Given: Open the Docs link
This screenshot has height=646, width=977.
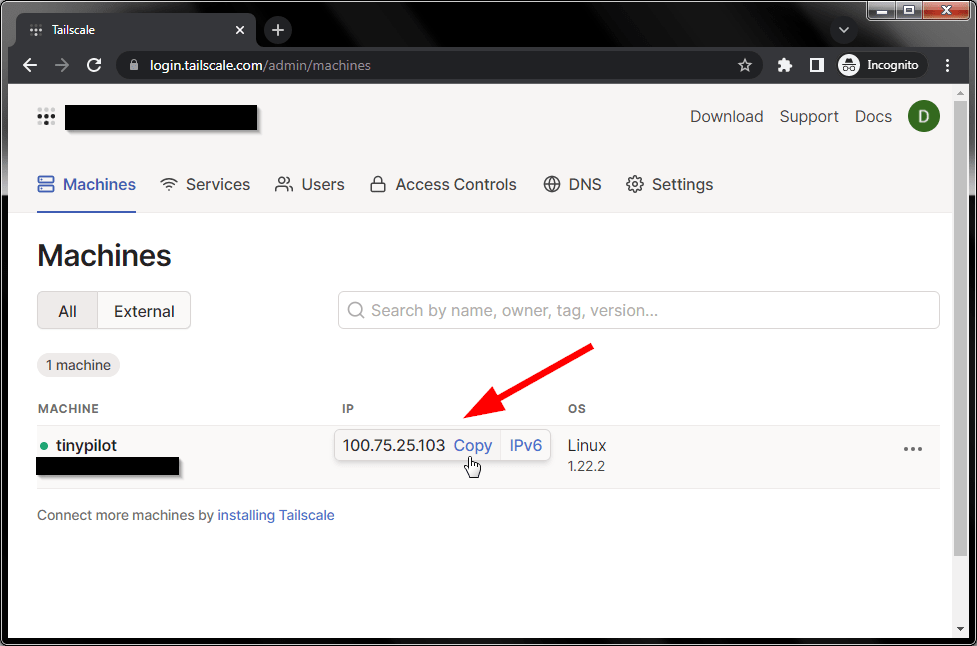Looking at the screenshot, I should 873,116.
